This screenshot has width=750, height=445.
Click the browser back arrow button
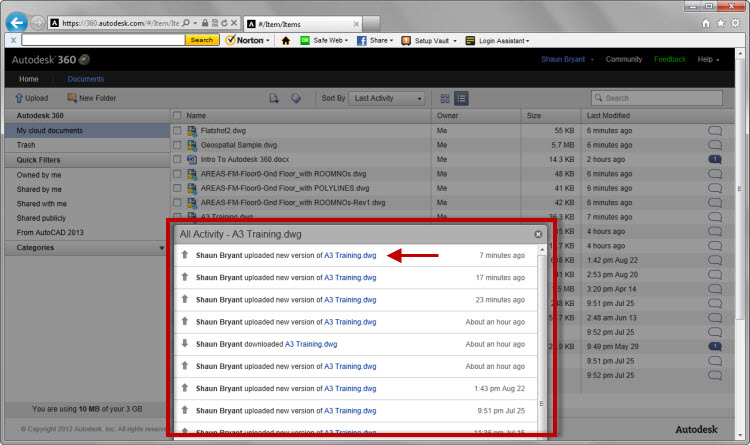coord(17,22)
